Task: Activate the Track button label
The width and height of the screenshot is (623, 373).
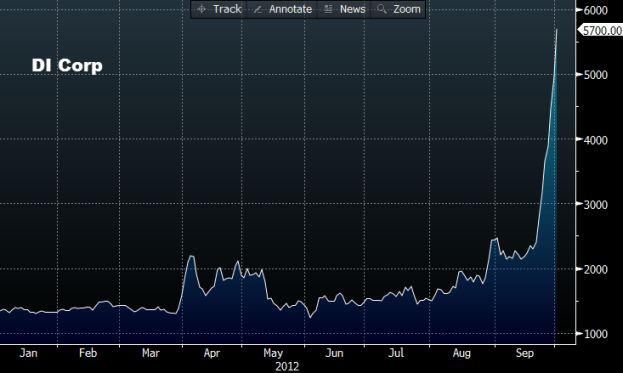Action: point(227,9)
